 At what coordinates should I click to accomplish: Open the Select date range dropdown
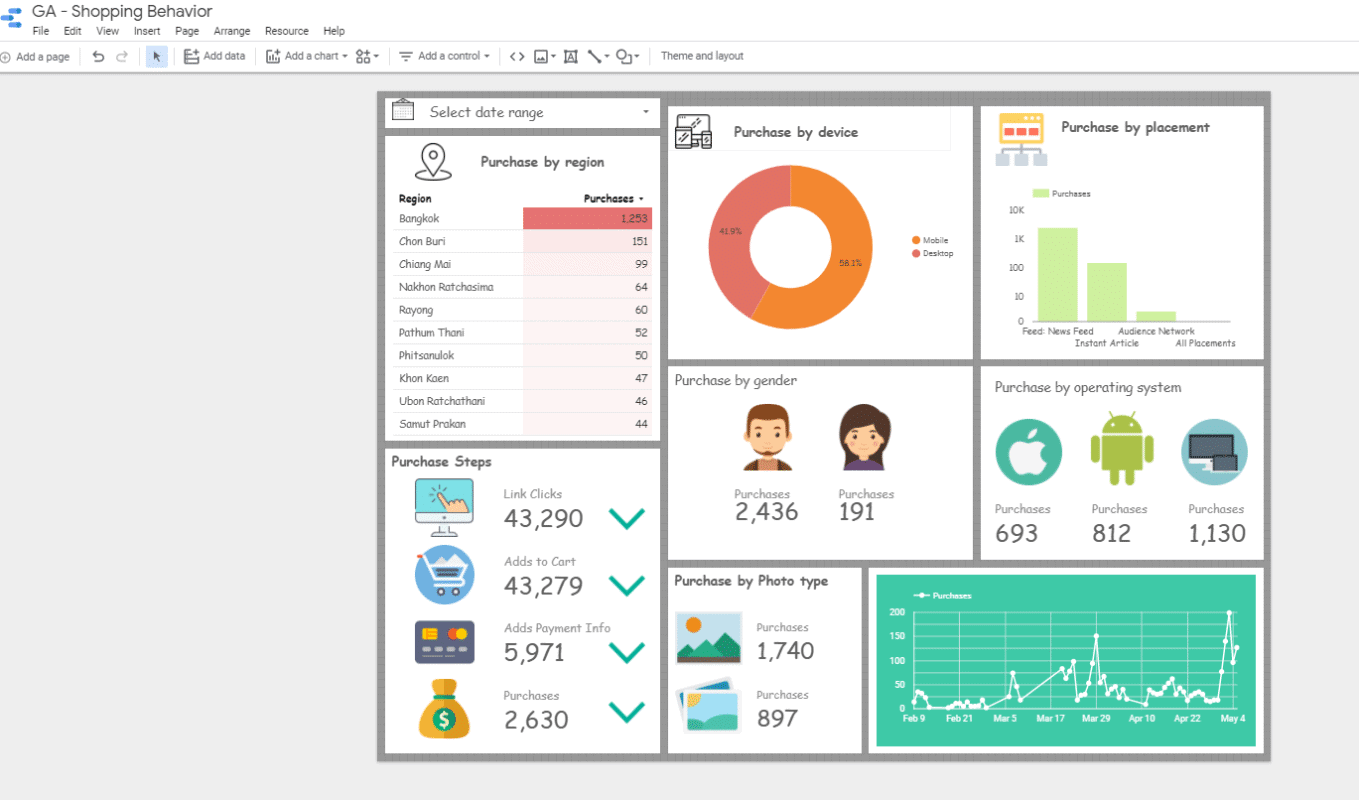point(643,112)
